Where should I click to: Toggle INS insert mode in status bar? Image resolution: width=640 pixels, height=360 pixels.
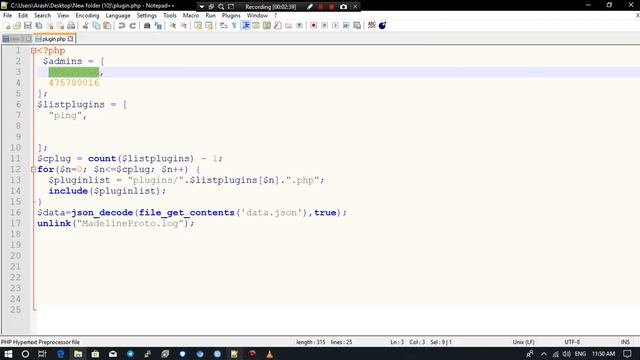coord(625,342)
